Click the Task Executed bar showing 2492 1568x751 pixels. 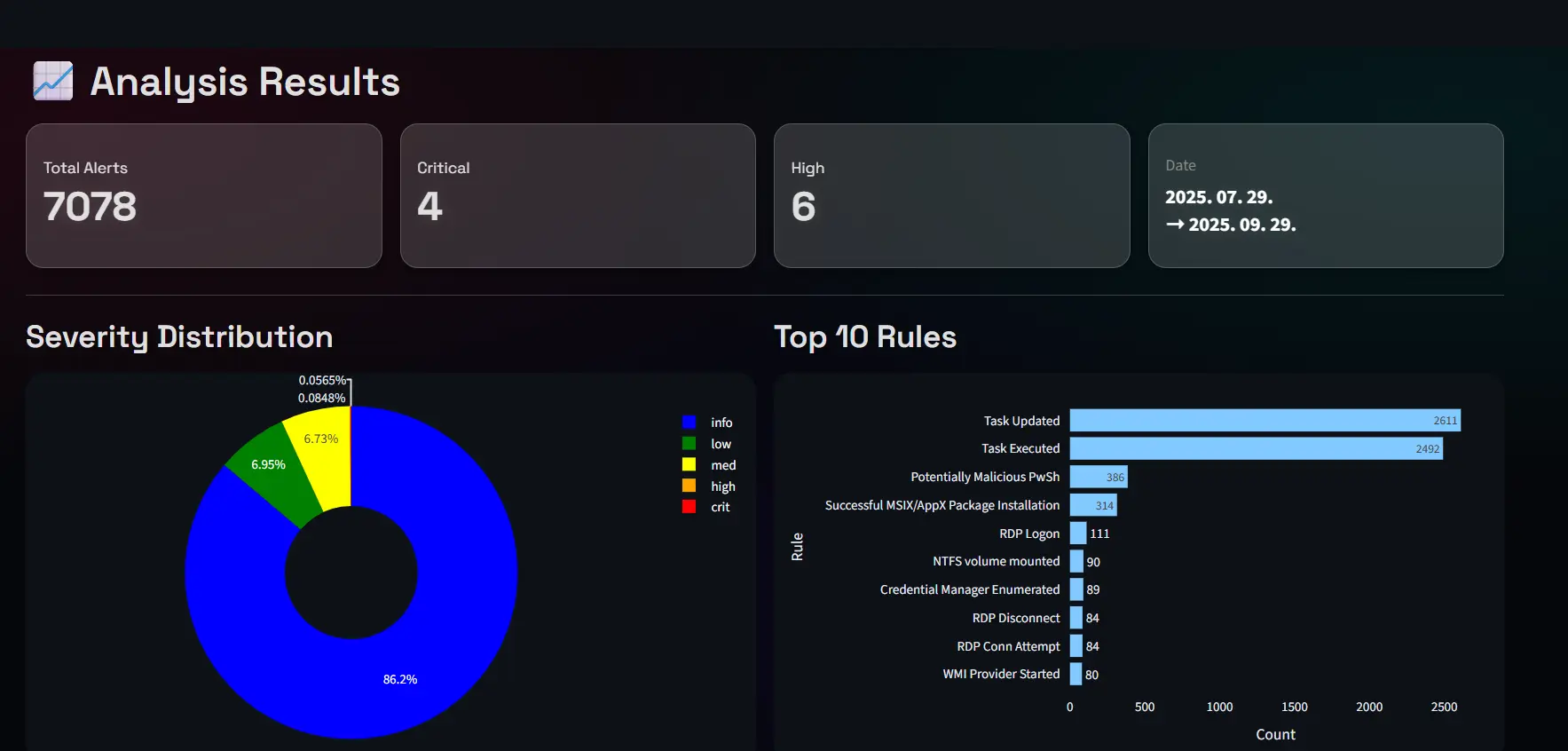pyautogui.click(x=1255, y=448)
